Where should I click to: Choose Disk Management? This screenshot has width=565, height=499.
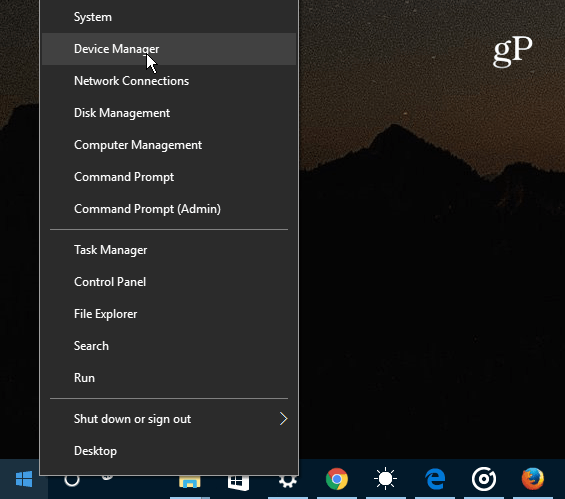169,113
